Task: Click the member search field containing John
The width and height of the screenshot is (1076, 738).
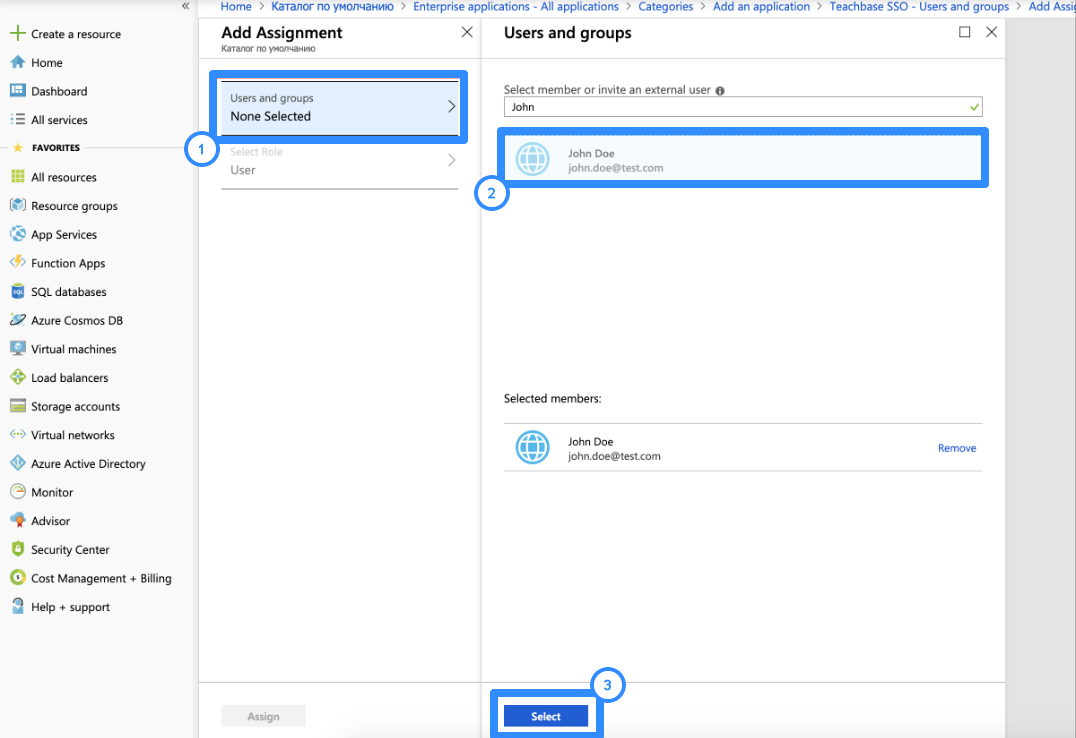Action: coord(740,106)
